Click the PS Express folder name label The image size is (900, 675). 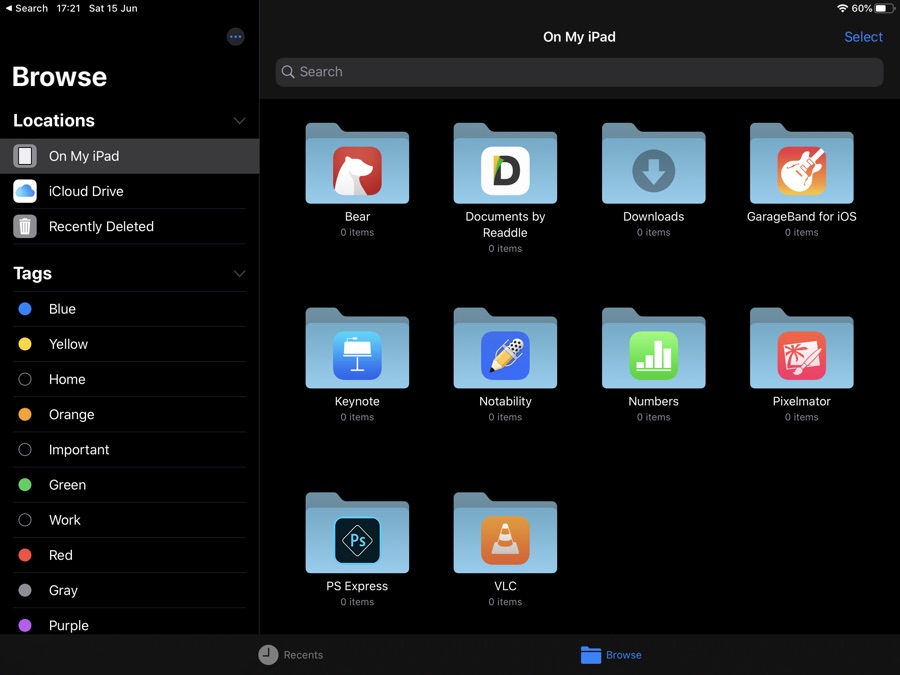[357, 586]
